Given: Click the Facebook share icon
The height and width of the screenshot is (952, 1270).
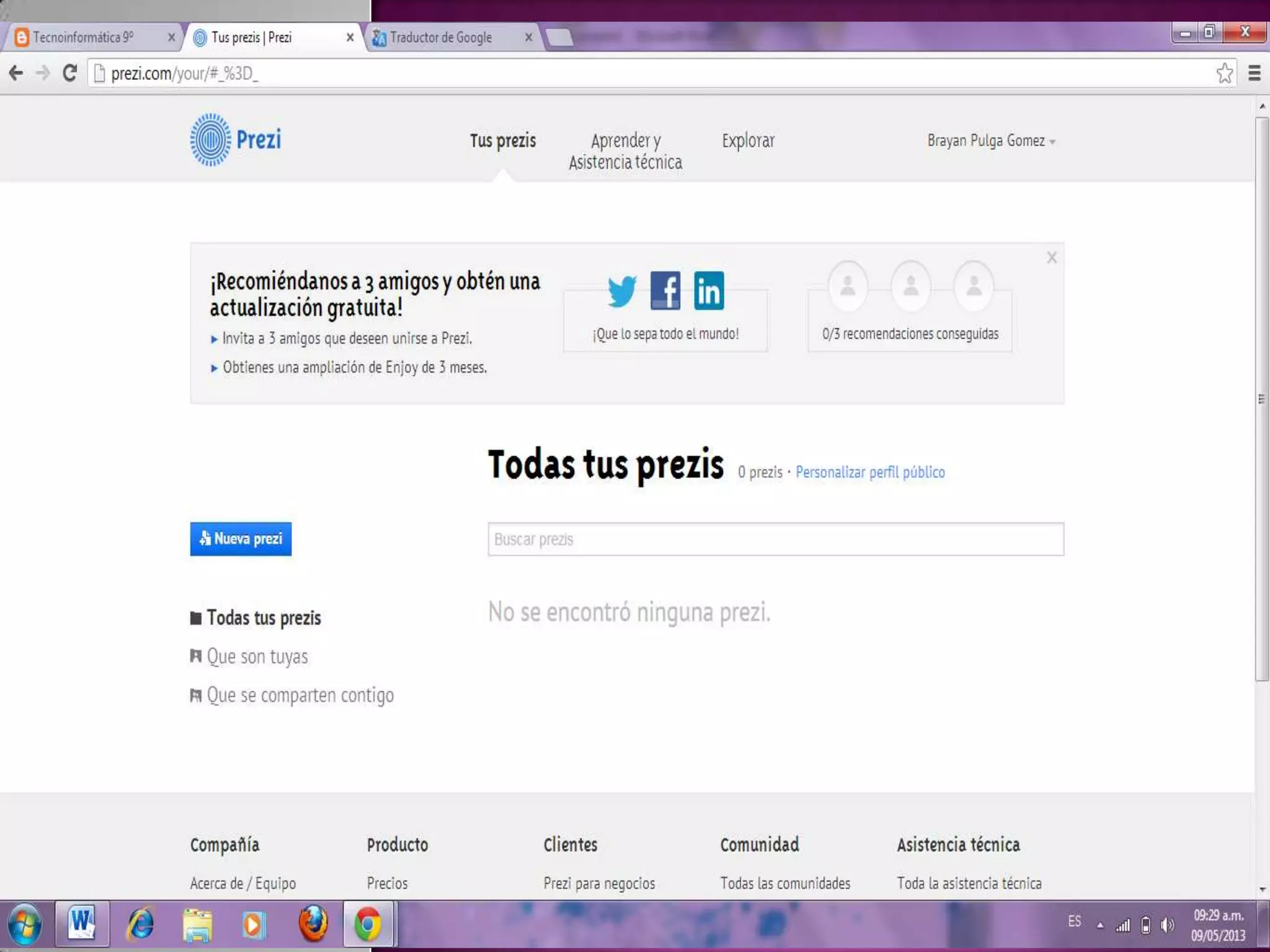Looking at the screenshot, I should [x=665, y=290].
